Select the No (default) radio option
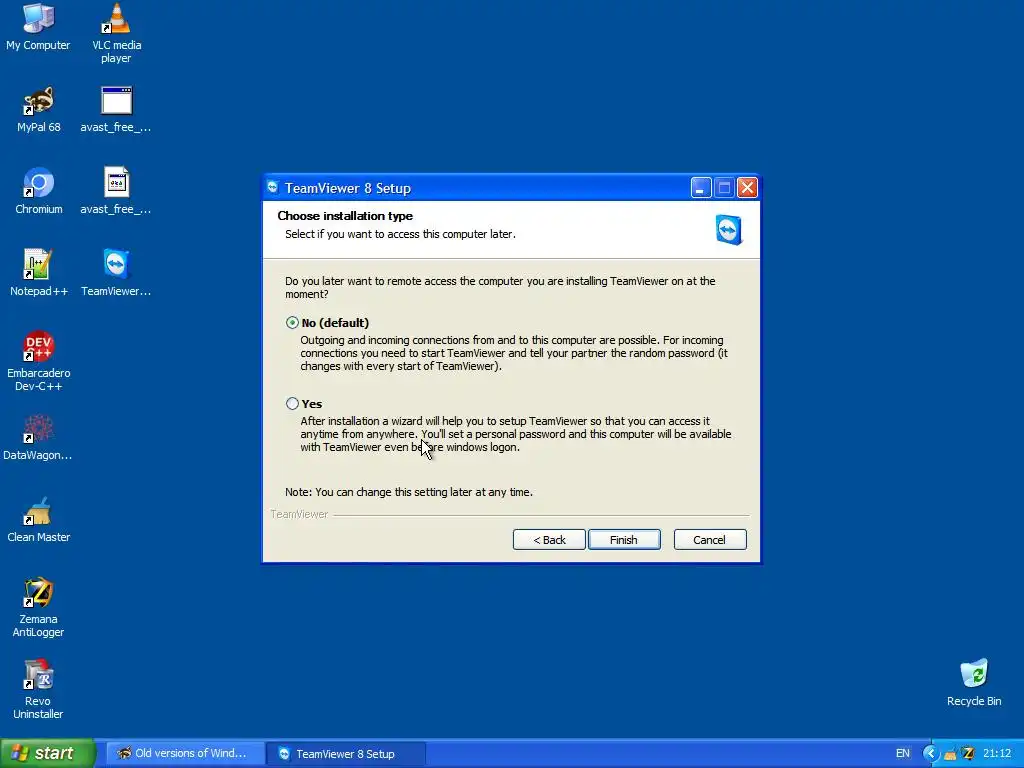This screenshot has width=1024, height=768. coord(292,323)
